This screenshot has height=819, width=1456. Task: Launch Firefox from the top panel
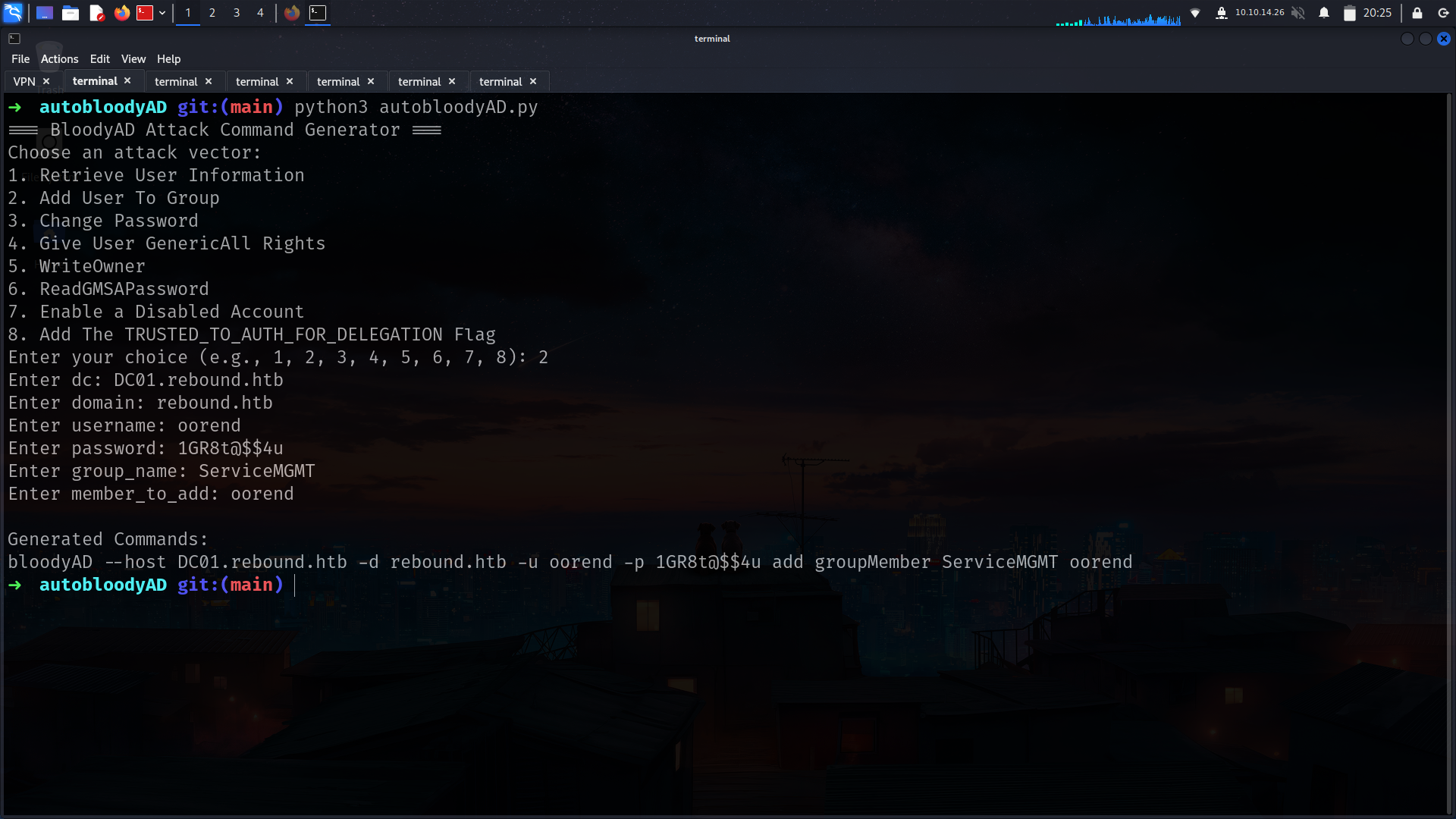(x=121, y=13)
